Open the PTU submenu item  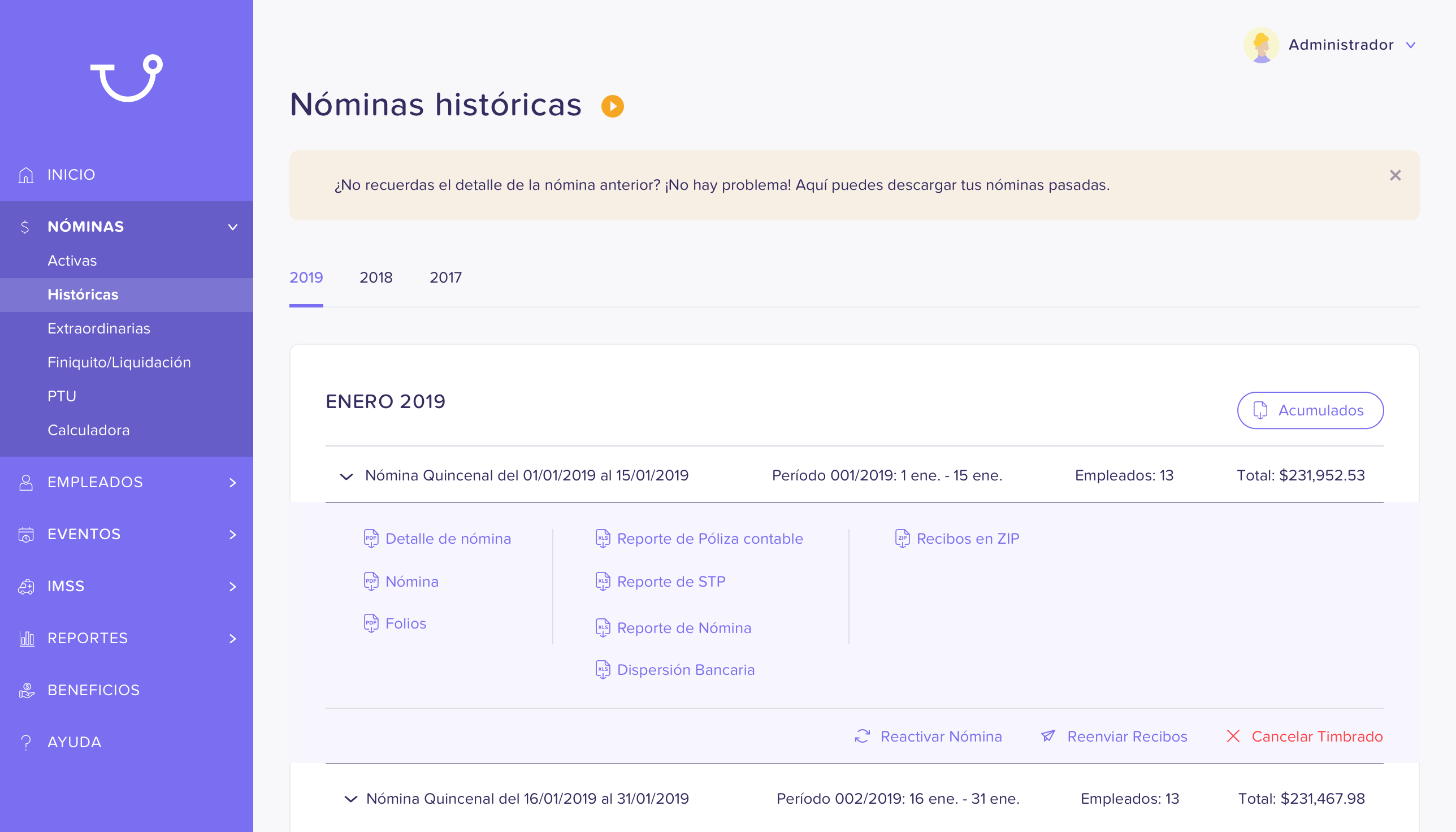62,396
